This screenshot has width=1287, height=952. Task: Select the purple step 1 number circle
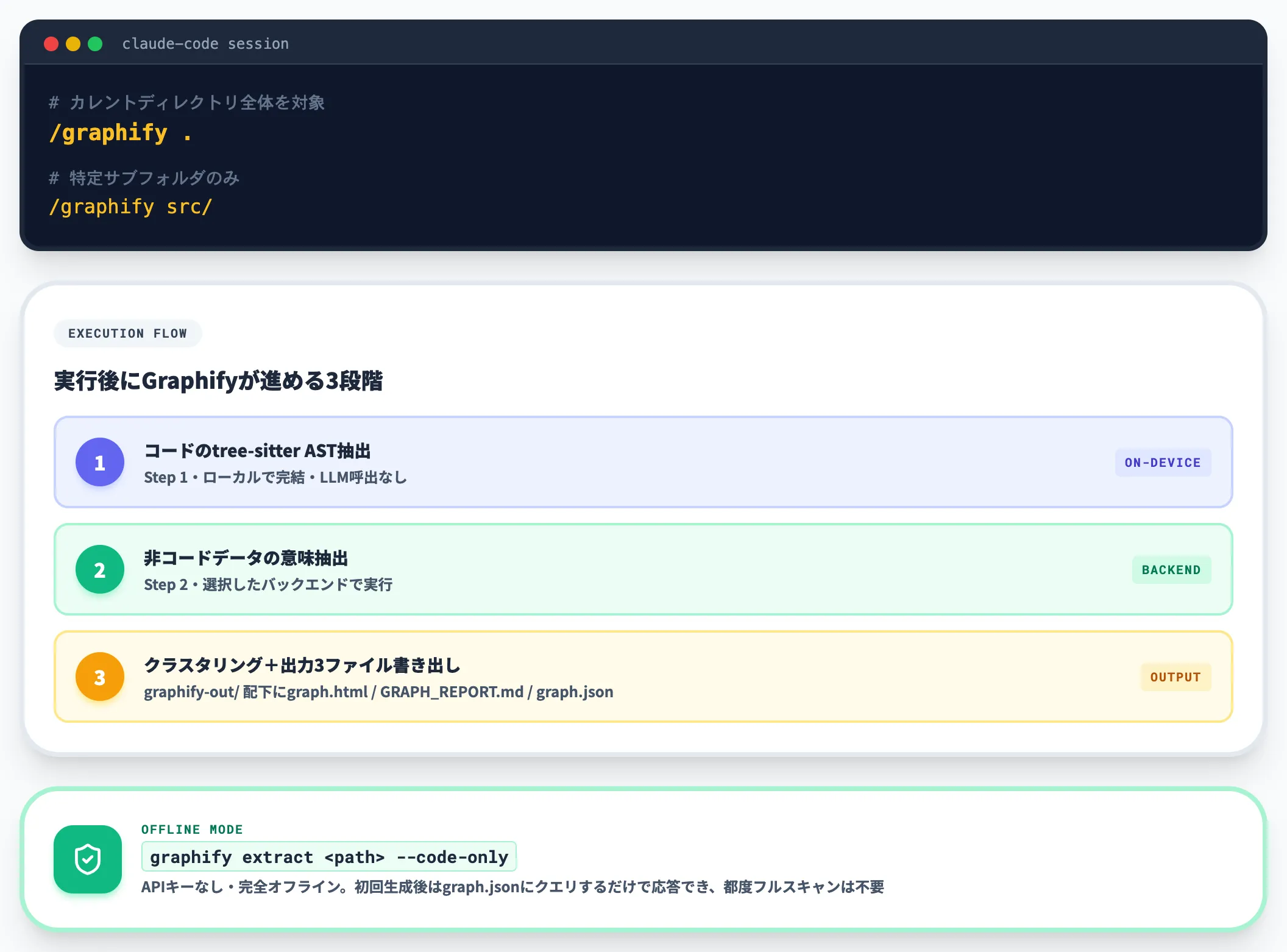click(100, 462)
